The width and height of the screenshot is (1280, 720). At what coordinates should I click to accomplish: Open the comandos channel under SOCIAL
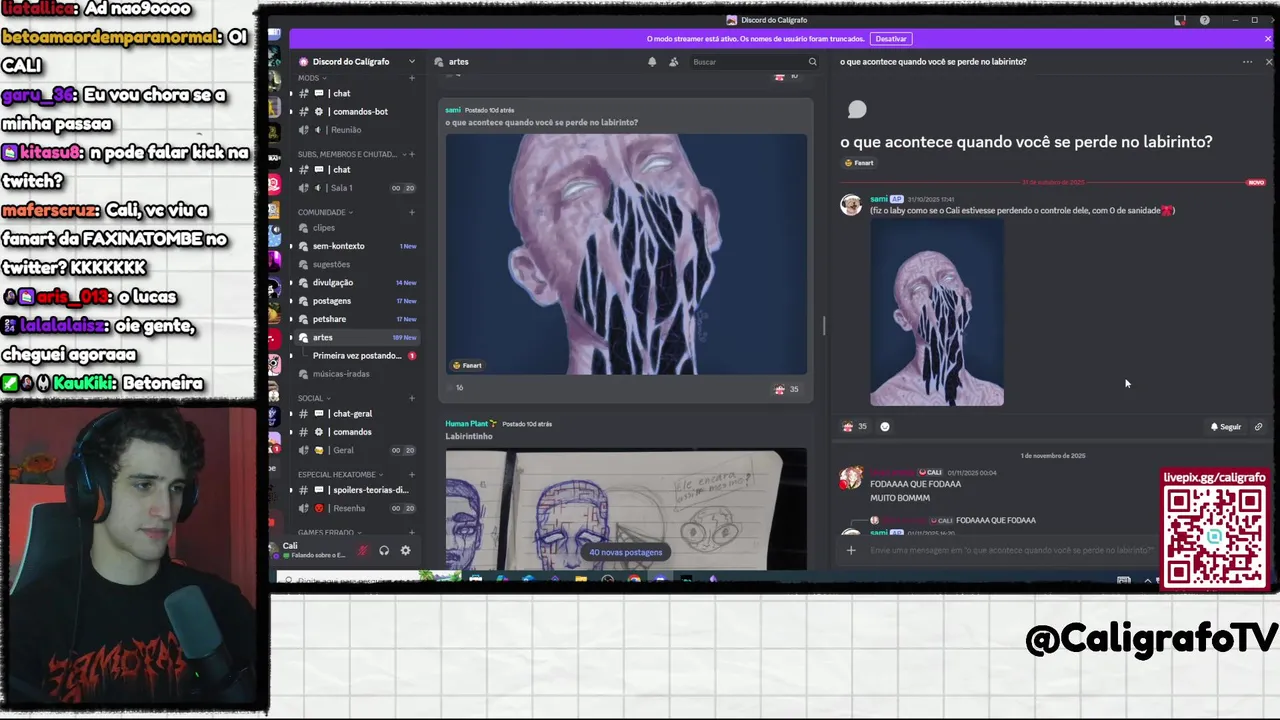[x=355, y=432]
